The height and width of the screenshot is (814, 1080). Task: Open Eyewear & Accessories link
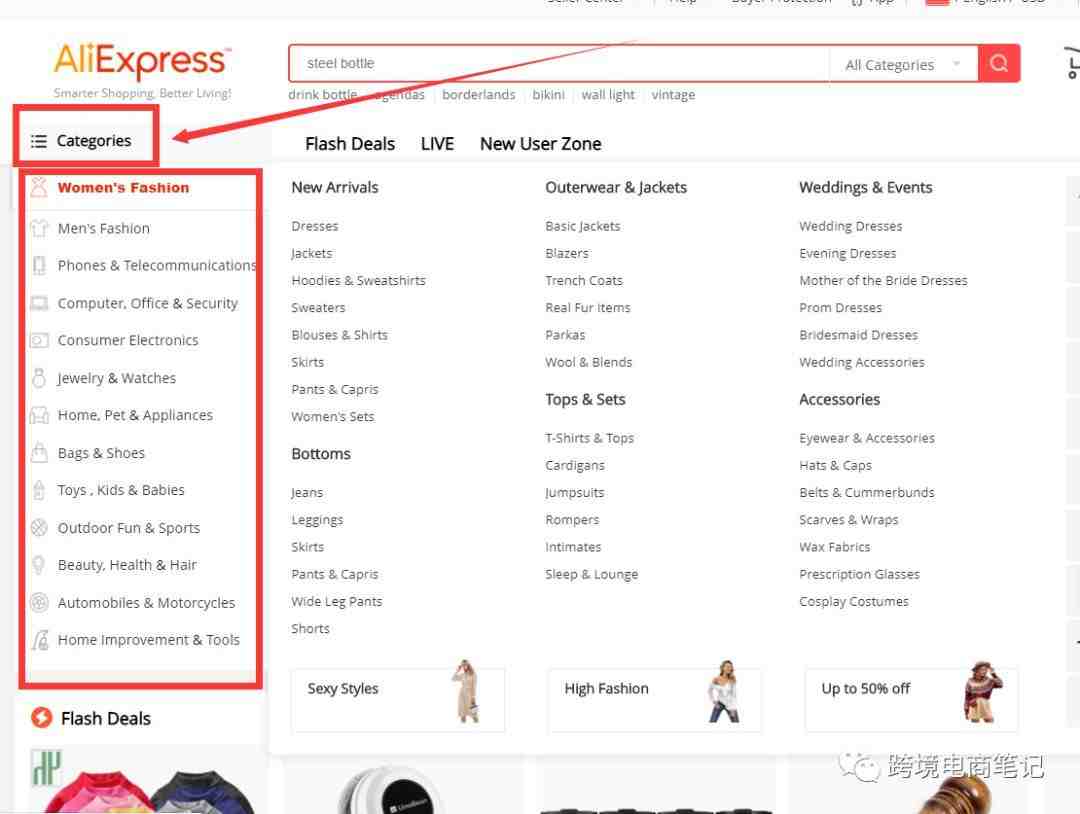pyautogui.click(x=866, y=438)
